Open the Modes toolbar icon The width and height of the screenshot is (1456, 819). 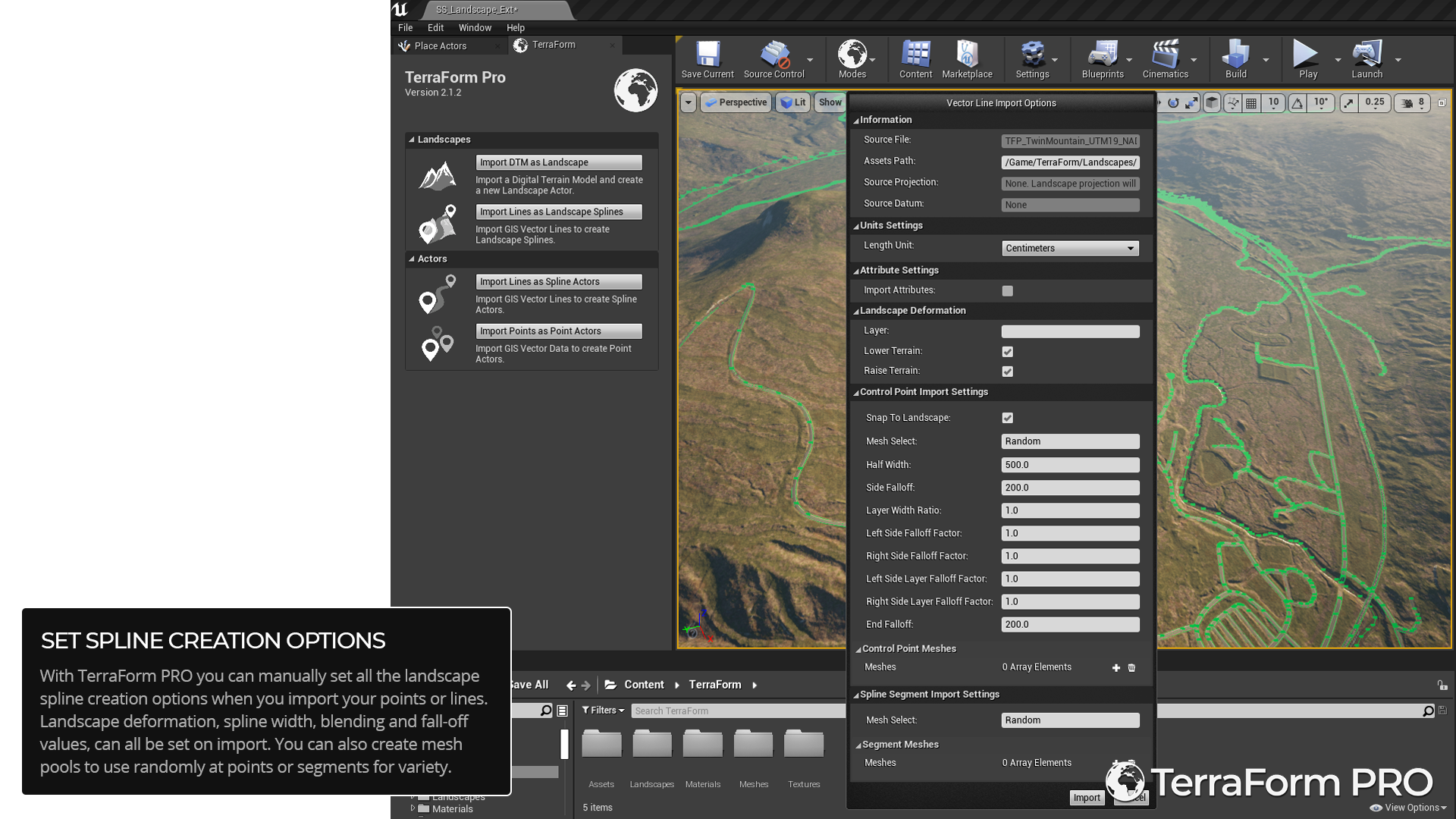tap(852, 59)
